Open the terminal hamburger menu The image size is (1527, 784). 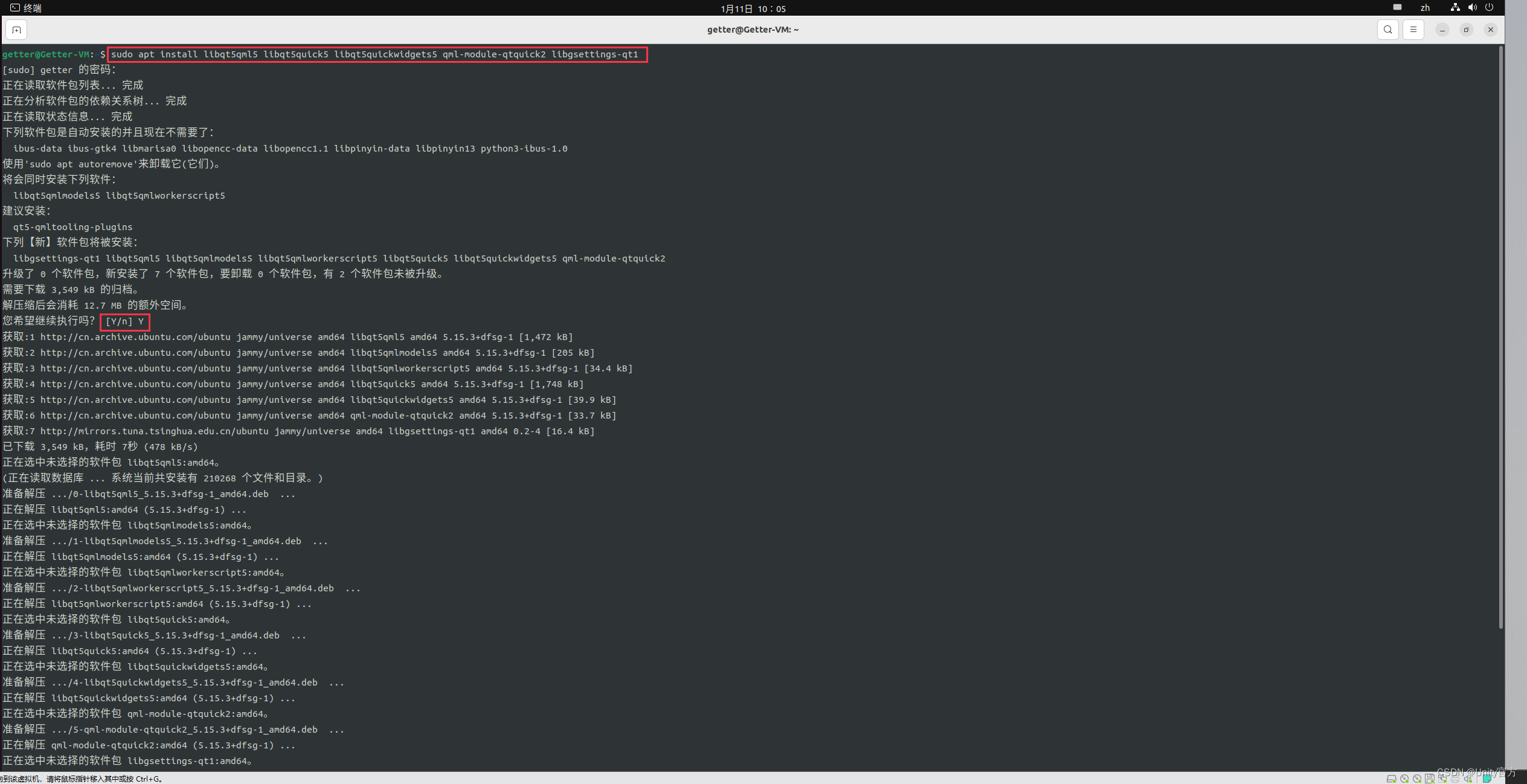[x=1413, y=30]
